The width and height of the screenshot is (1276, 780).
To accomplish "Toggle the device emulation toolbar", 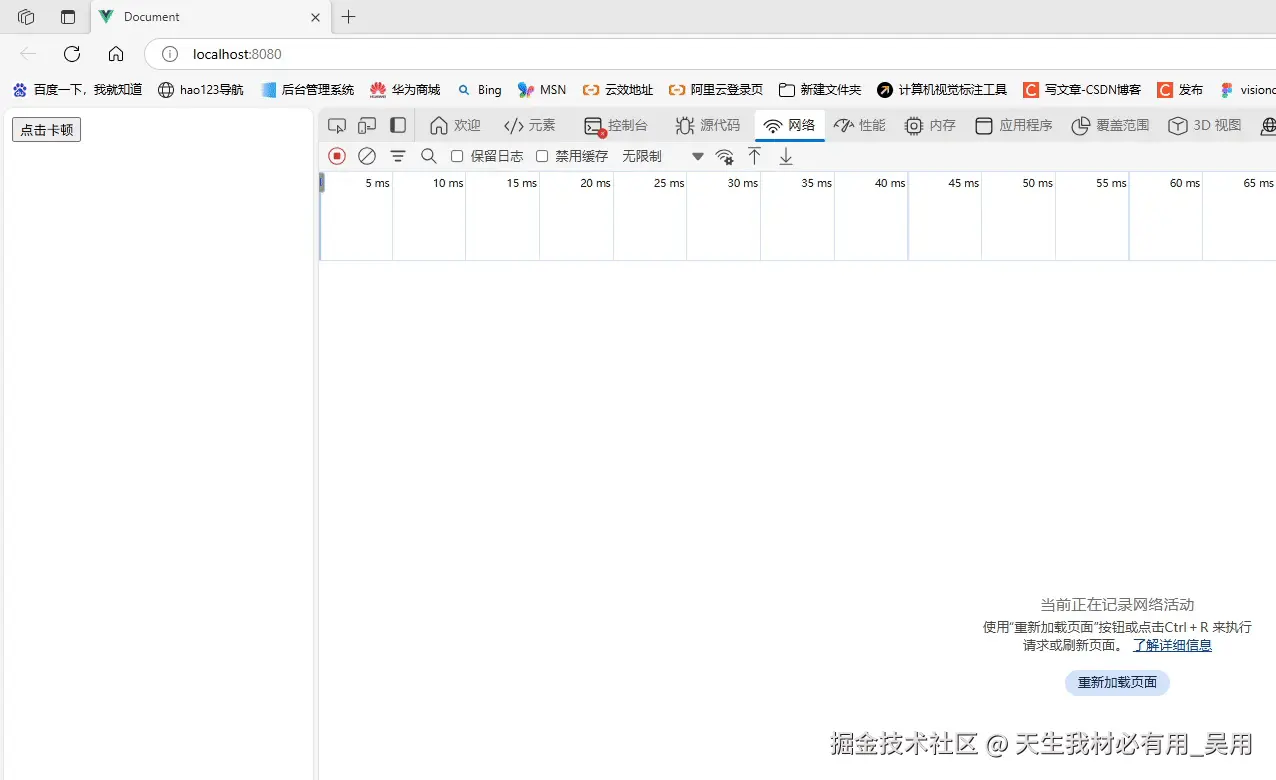I will tap(367, 125).
